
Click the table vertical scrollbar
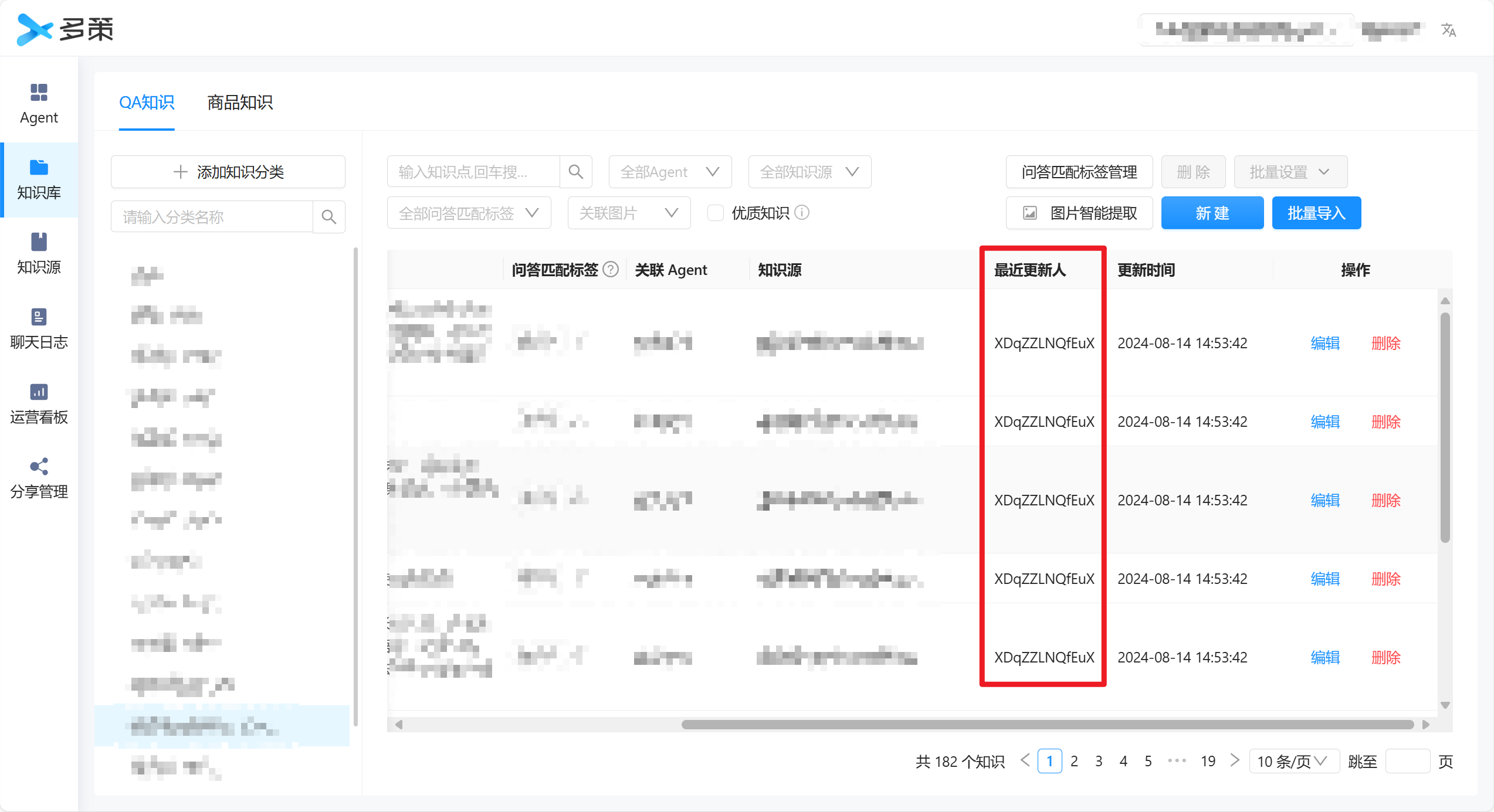pyautogui.click(x=1445, y=428)
